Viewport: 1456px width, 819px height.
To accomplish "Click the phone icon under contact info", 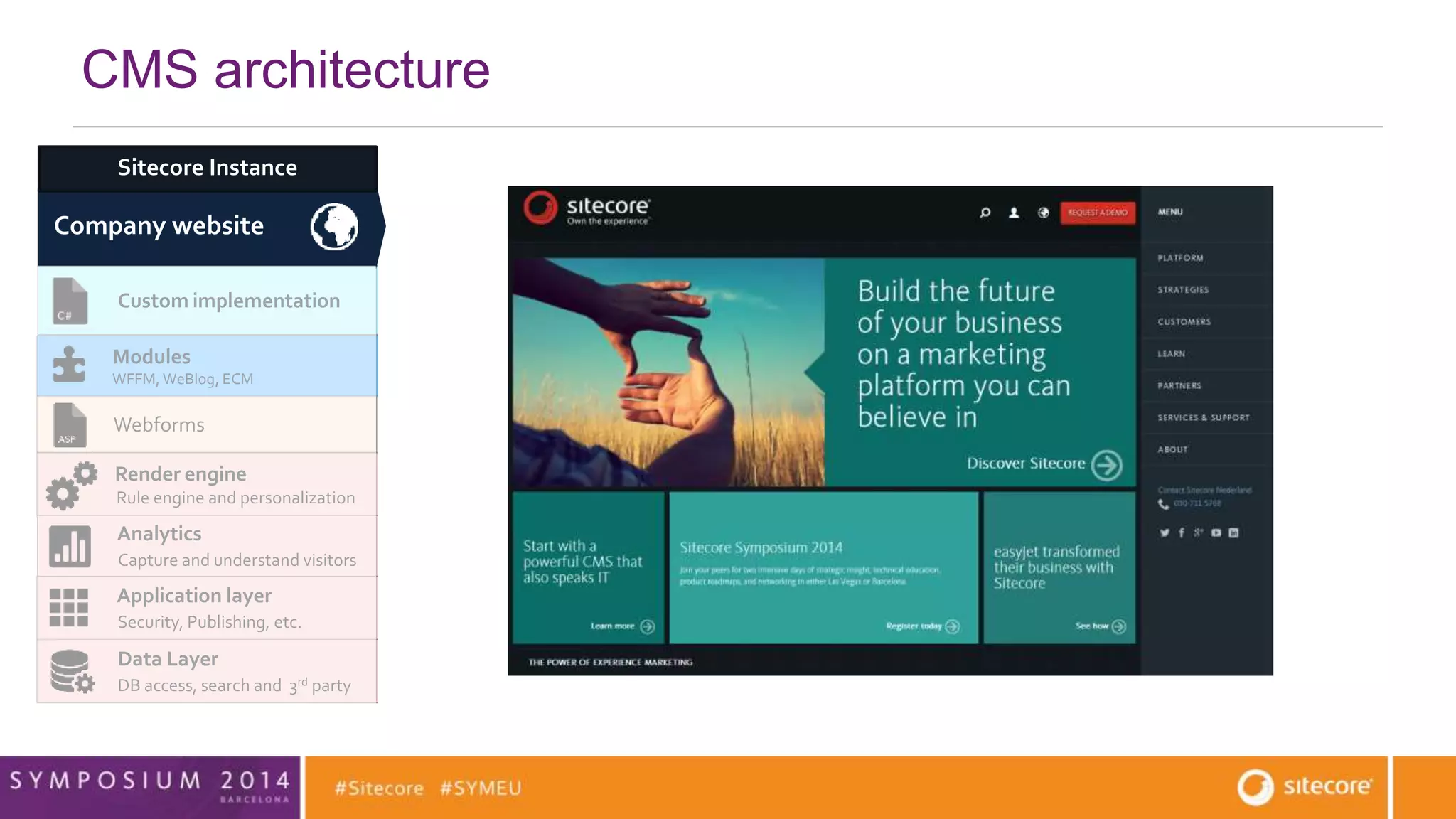I will [x=1163, y=503].
